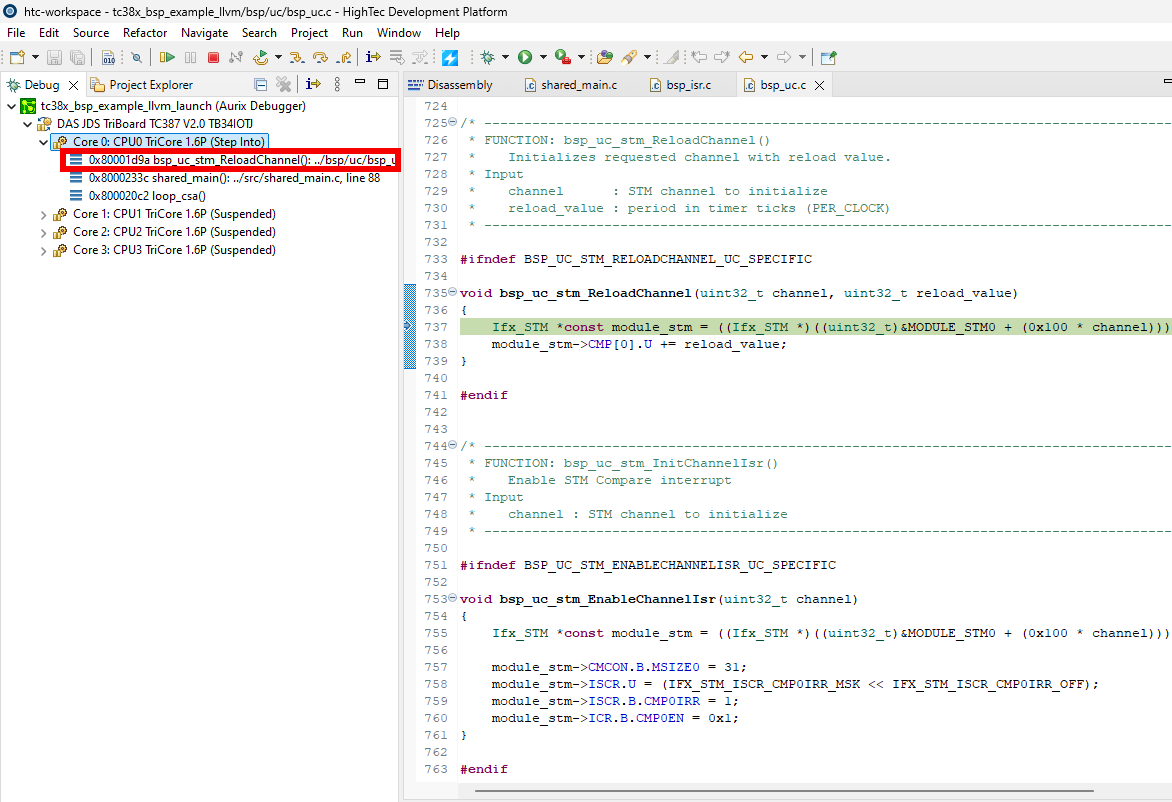
Task: Switch to the shared_main.c editor tab
Action: point(578,85)
